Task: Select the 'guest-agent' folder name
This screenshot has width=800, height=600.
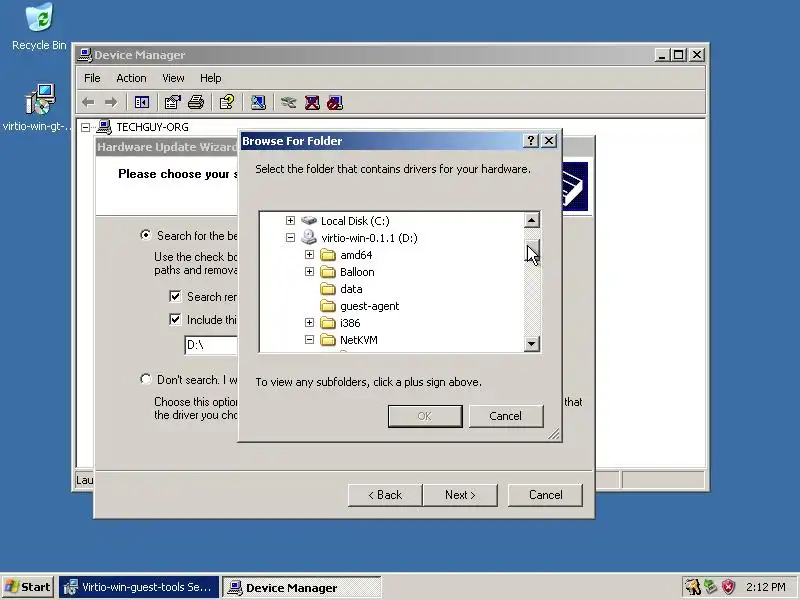Action: point(369,306)
